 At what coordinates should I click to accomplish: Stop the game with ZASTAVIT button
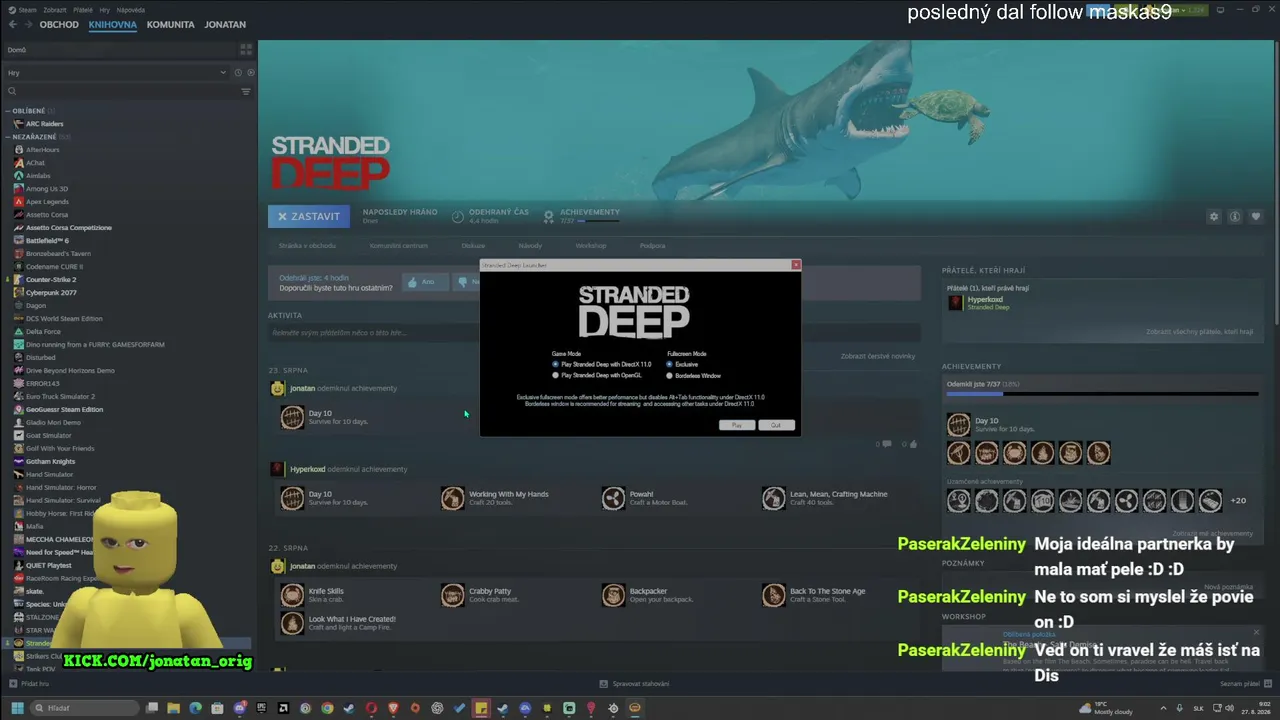click(309, 216)
